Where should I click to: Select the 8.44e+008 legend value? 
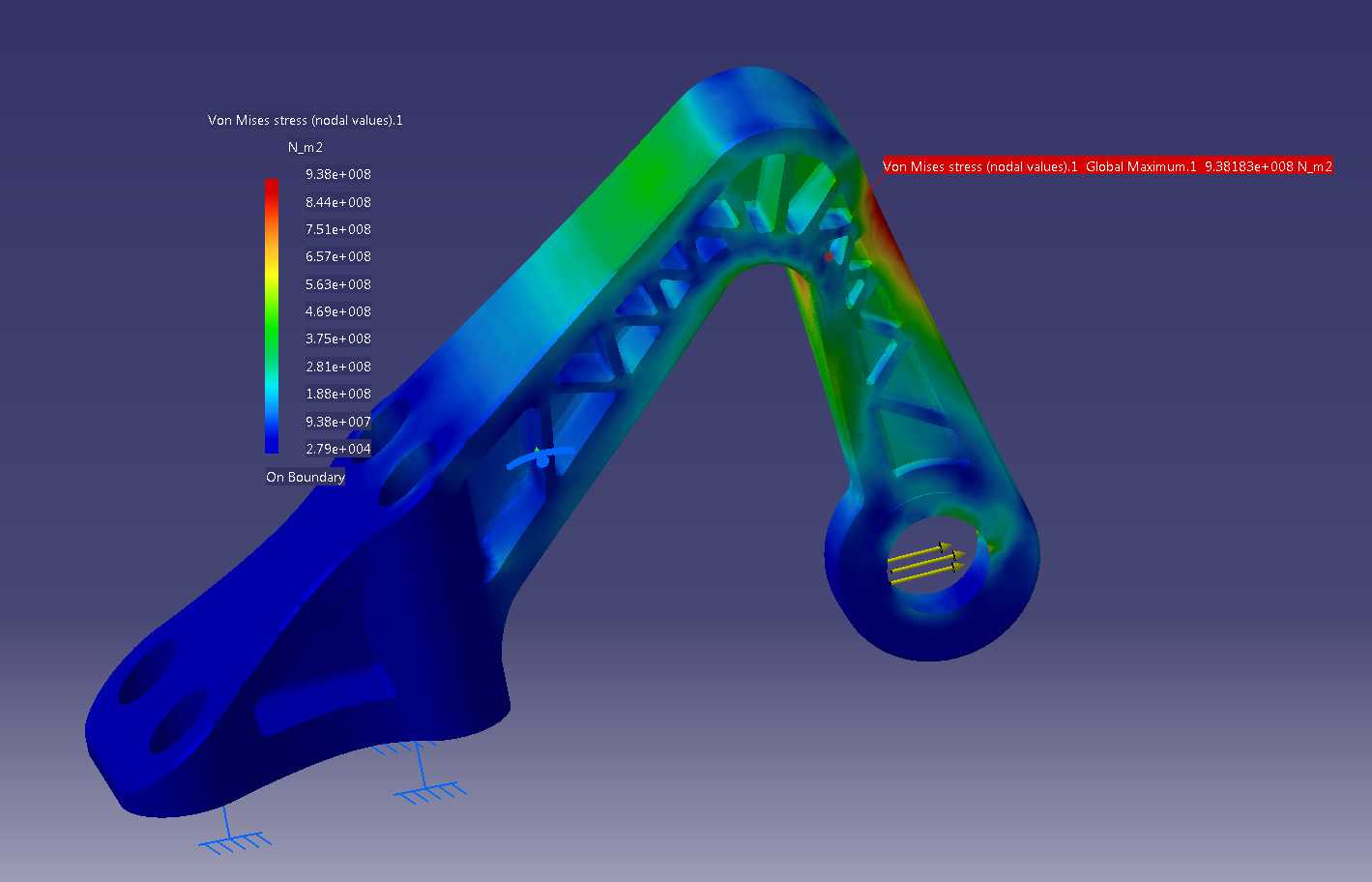(337, 202)
